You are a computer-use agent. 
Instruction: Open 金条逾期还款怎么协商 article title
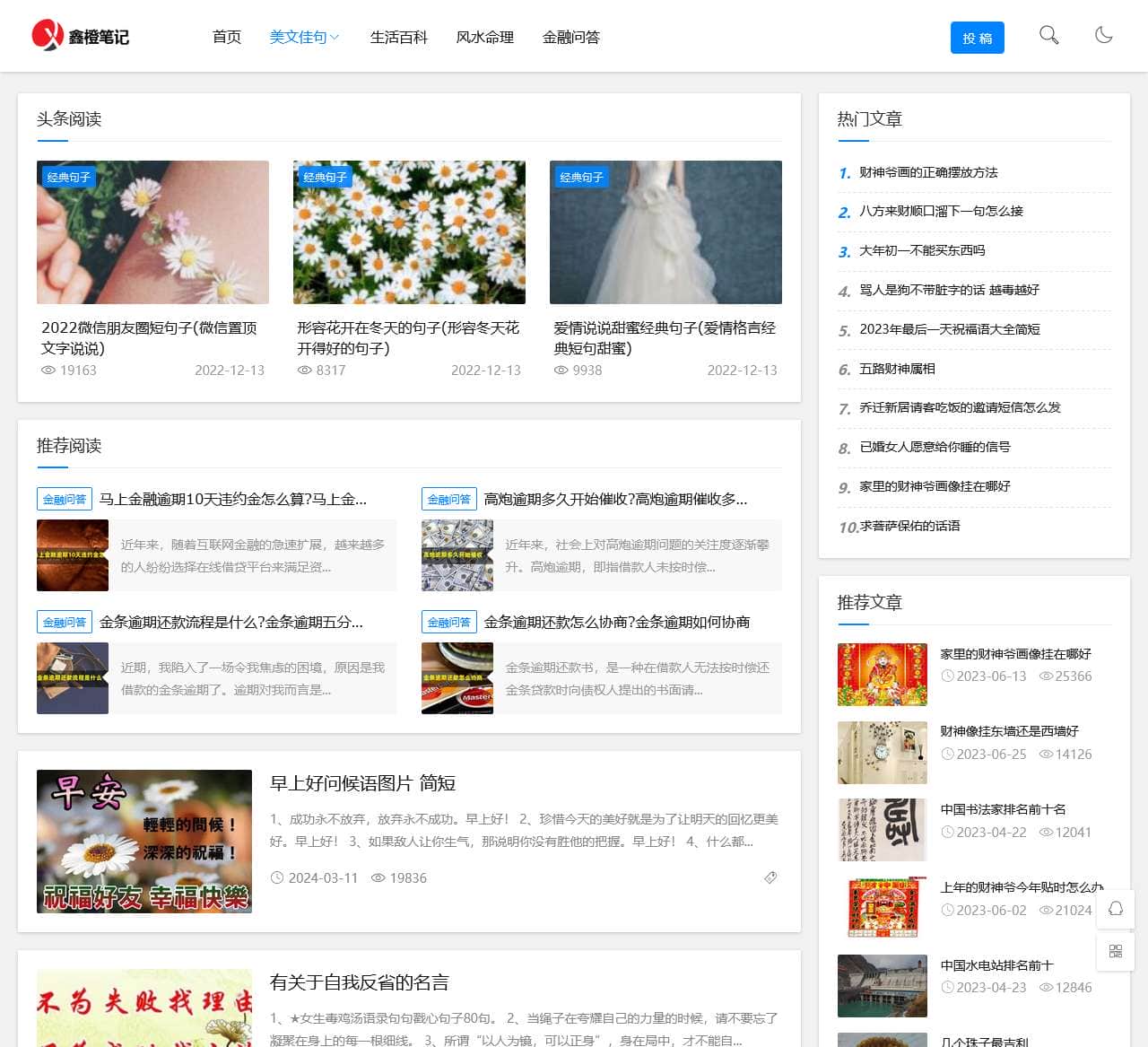(617, 622)
